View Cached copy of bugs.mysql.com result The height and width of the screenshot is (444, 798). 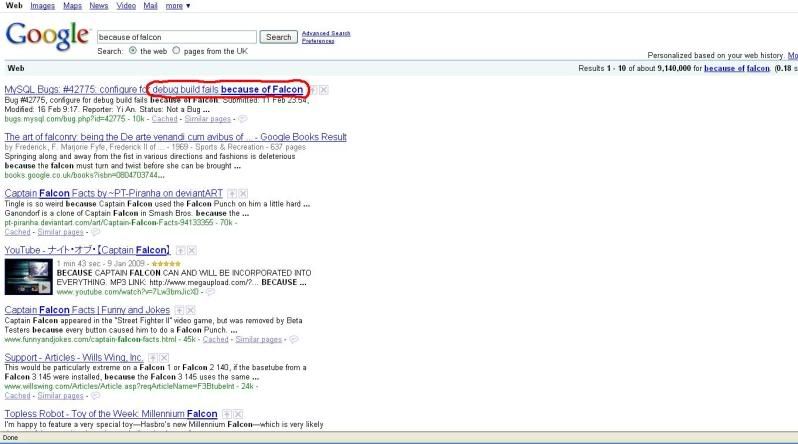tap(164, 119)
